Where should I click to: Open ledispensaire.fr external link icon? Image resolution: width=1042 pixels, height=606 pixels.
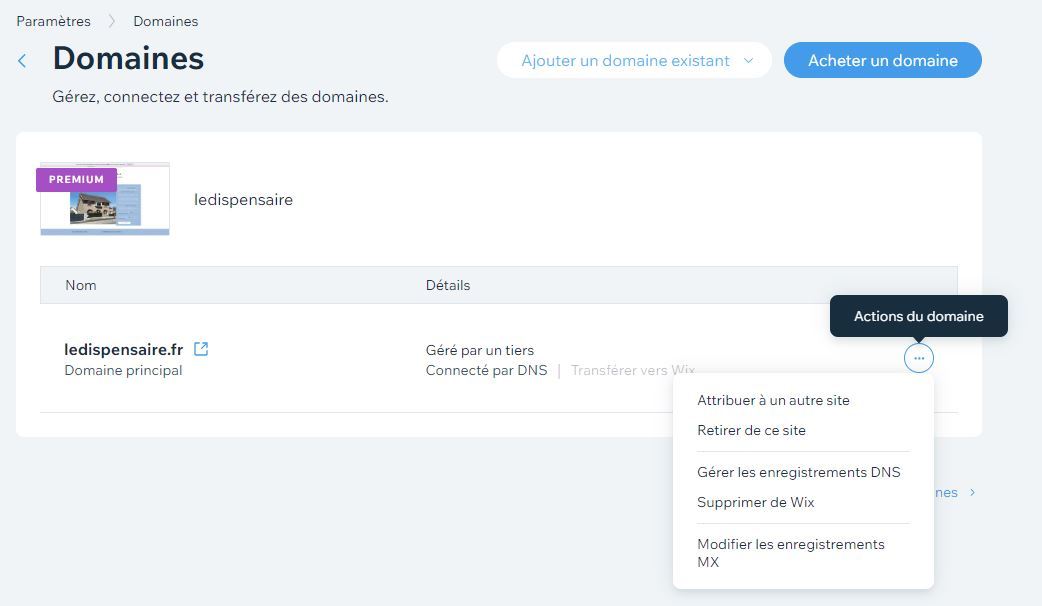pos(201,349)
